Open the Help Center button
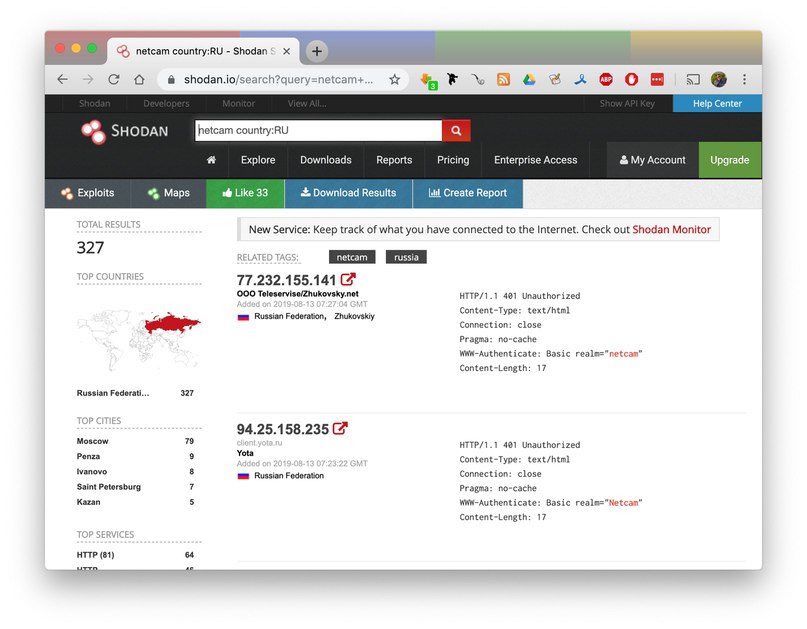The width and height of the screenshot is (807, 629). pyautogui.click(x=717, y=103)
